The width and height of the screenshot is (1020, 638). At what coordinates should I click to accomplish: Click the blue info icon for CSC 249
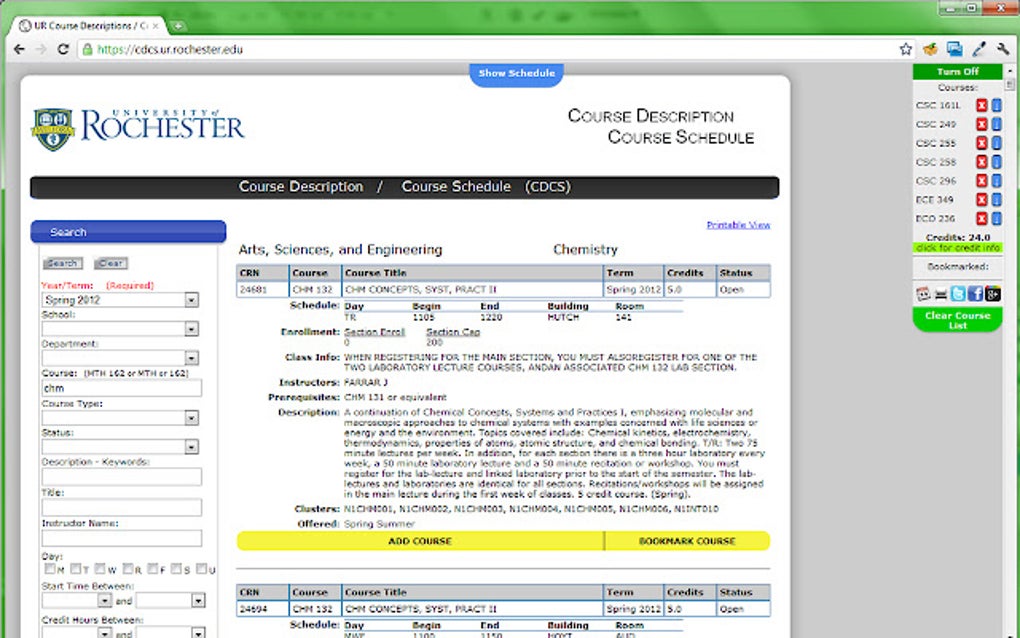(x=997, y=124)
